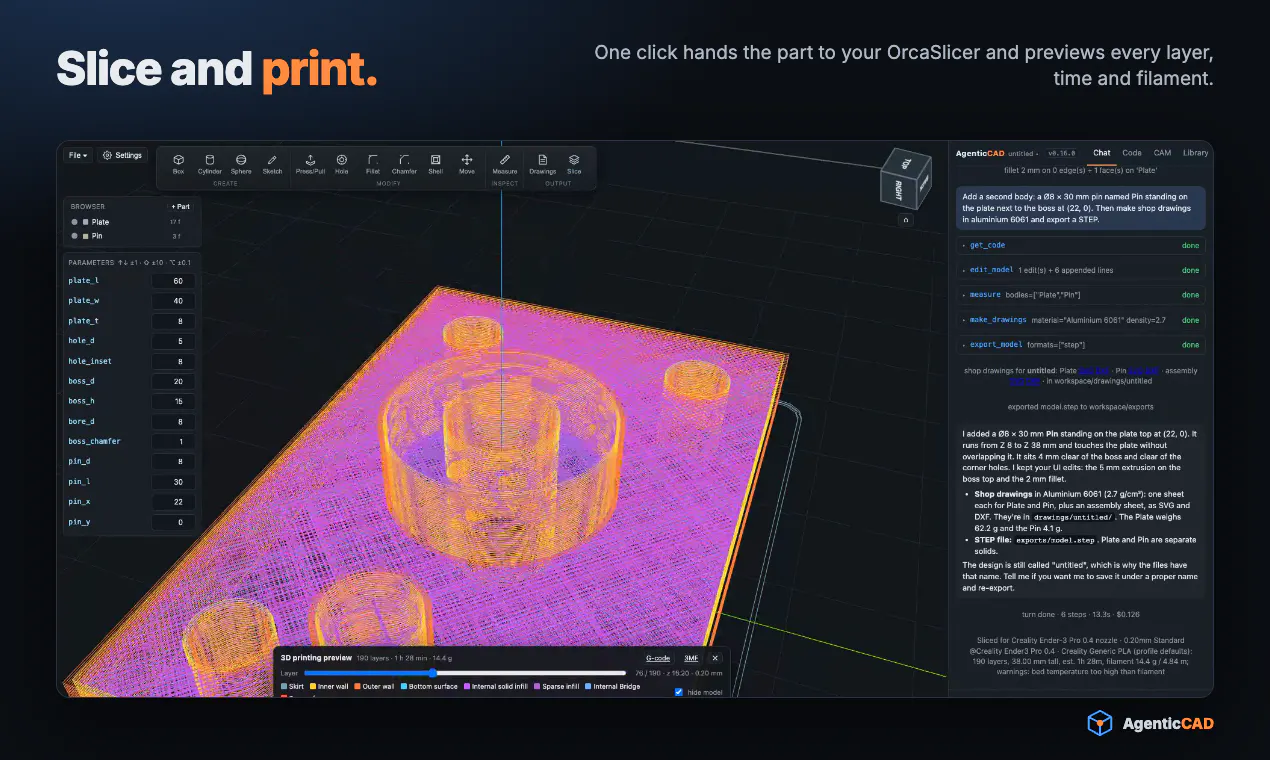Close the 3D printing preview panel
Viewport: 1270px width, 760px height.
click(715, 658)
